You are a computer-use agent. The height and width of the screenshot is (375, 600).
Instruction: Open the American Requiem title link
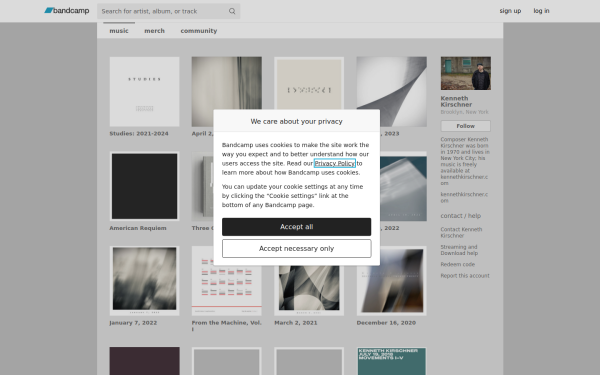(138, 228)
